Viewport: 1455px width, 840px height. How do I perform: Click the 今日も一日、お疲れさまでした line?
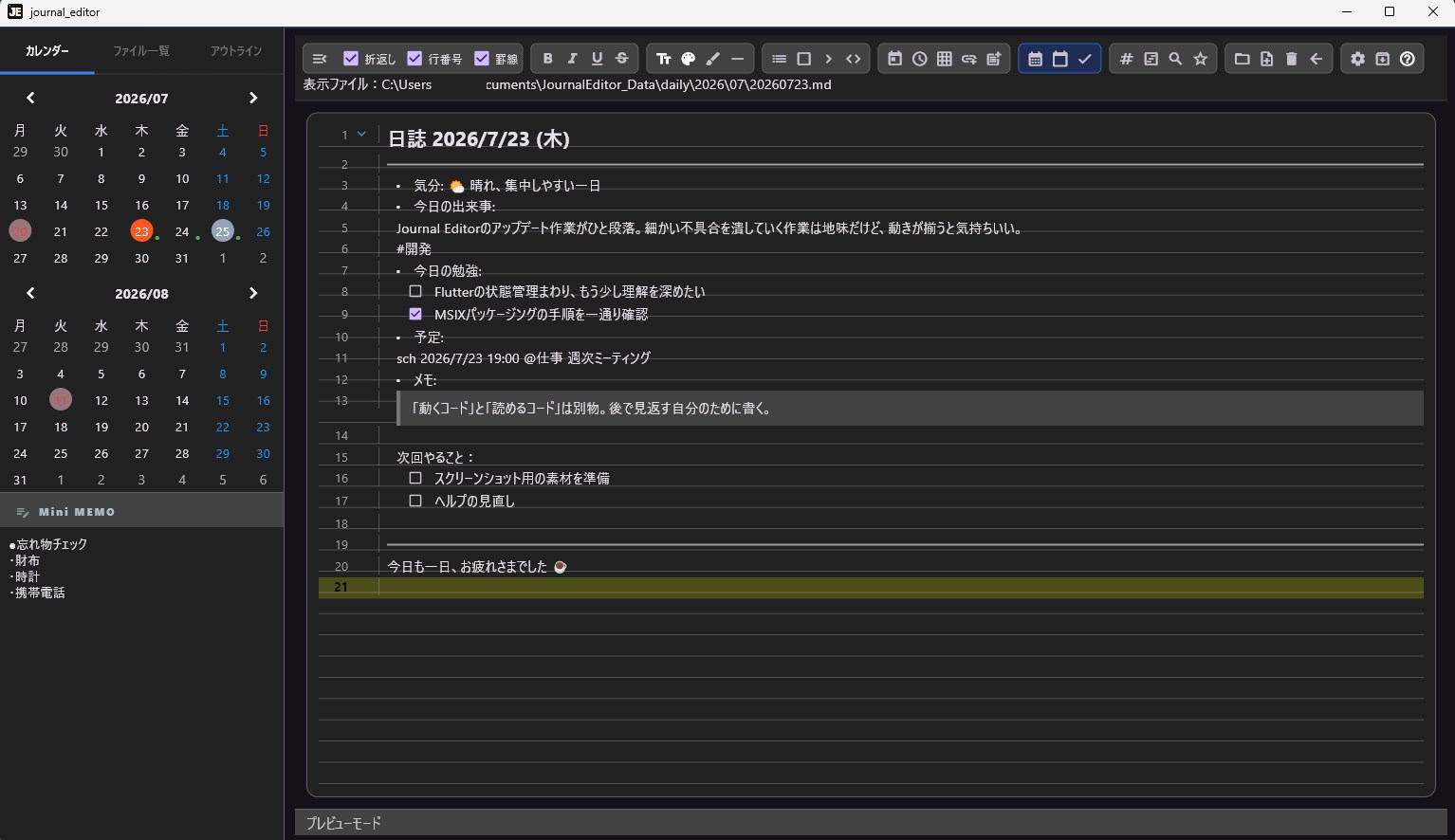click(477, 566)
